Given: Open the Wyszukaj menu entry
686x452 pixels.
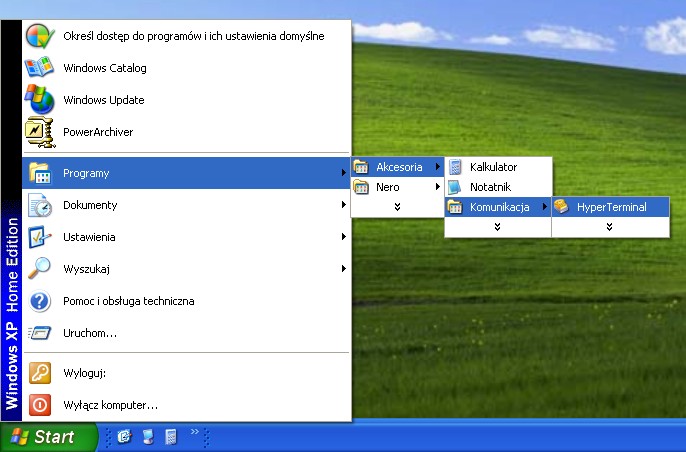Looking at the screenshot, I should [186, 269].
